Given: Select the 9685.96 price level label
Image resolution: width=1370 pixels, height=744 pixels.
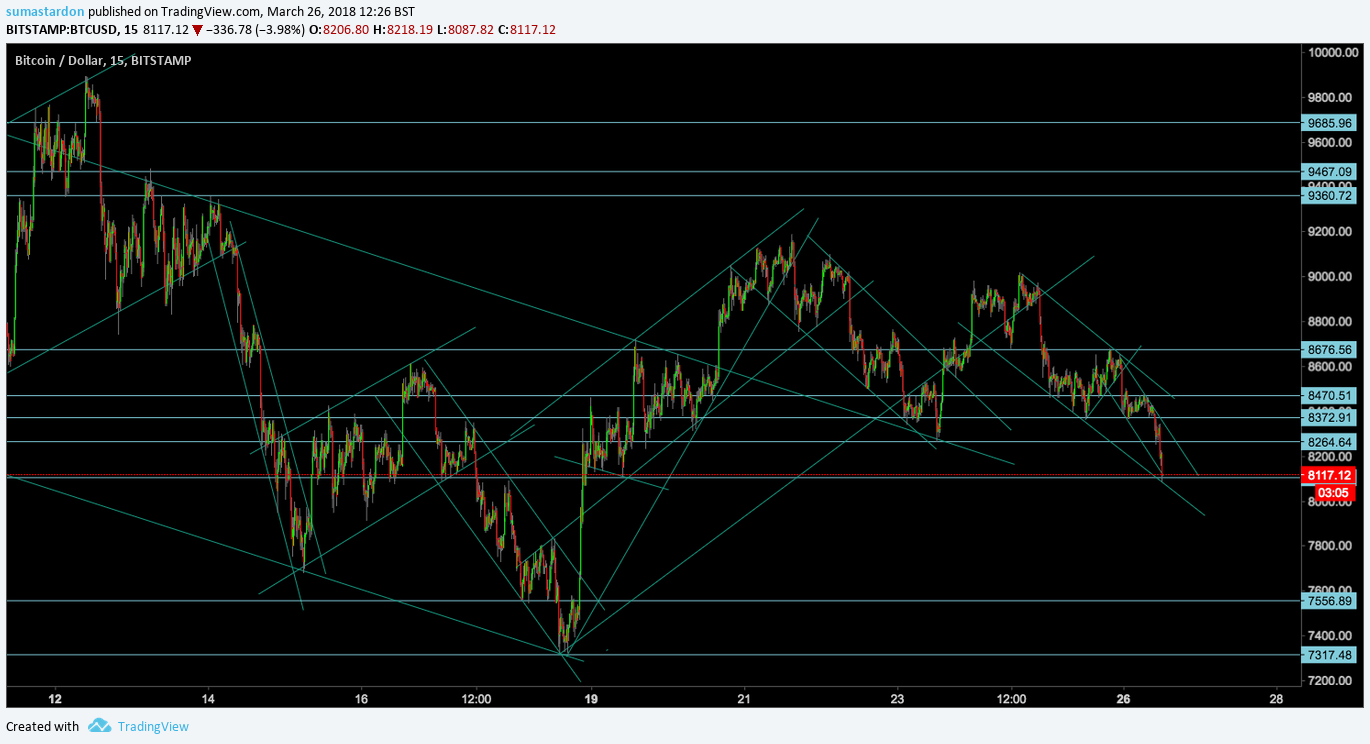Looking at the screenshot, I should [1330, 123].
